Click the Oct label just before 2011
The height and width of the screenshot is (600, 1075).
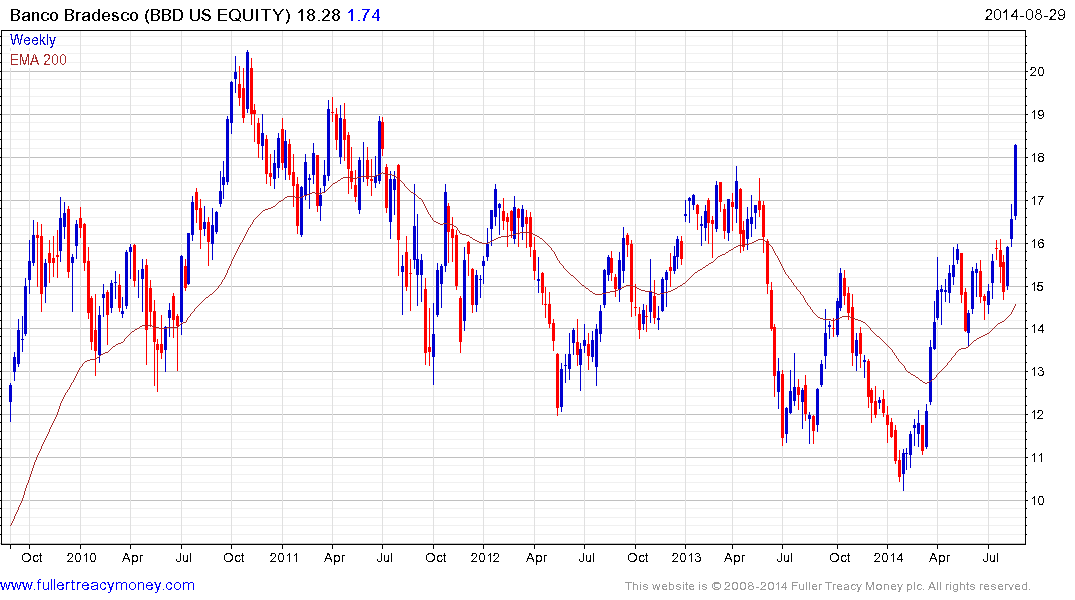coord(234,557)
